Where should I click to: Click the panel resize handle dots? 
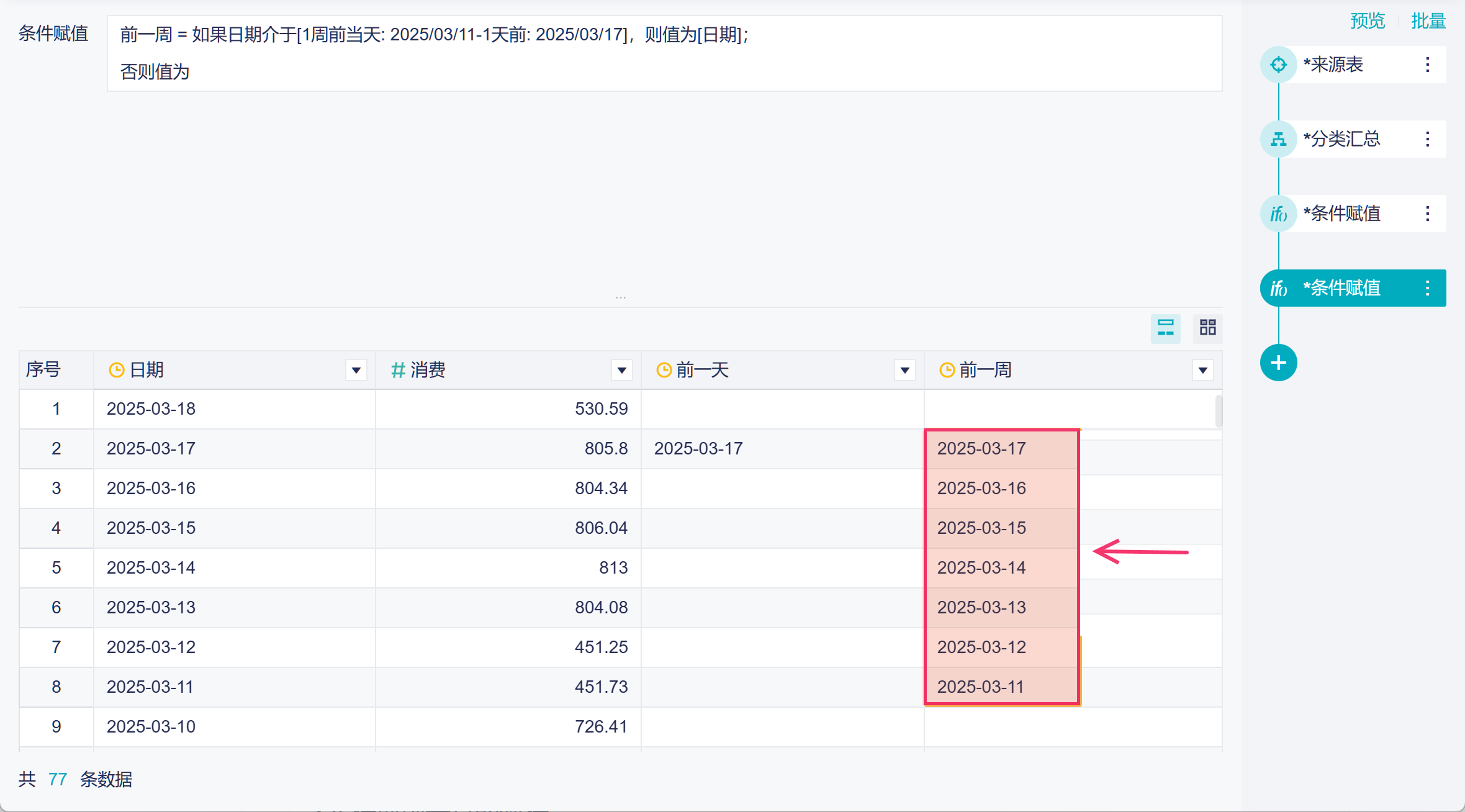[621, 297]
